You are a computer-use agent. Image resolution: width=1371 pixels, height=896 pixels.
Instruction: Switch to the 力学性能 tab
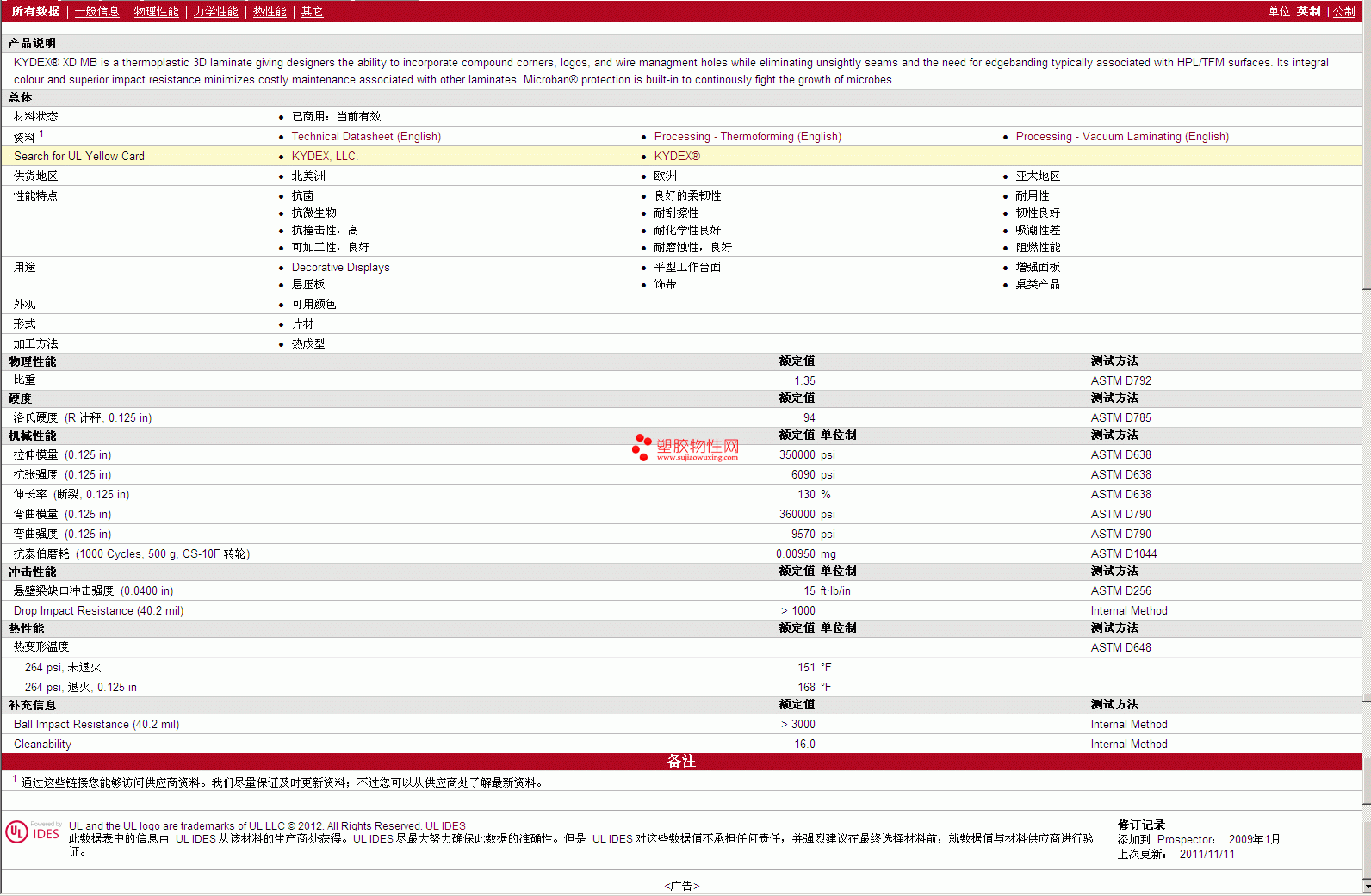215,12
